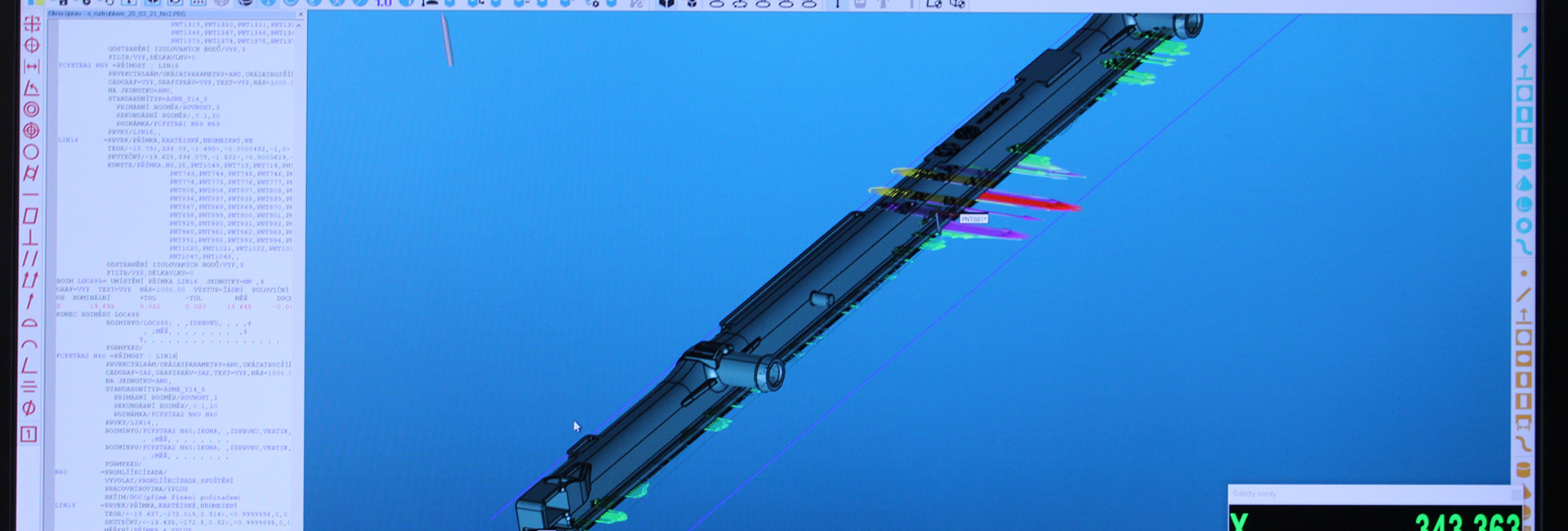The image size is (1568, 531).
Task: Select the orange Point feature icon
Action: click(x=1524, y=274)
